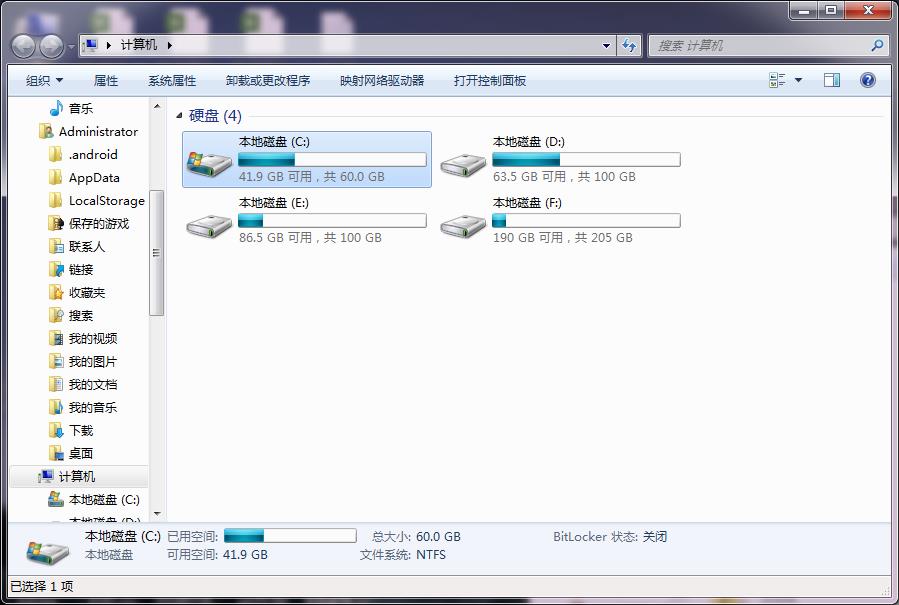899x605 pixels.
Task: Collapse the 硬盘 (4) group
Action: (x=180, y=116)
